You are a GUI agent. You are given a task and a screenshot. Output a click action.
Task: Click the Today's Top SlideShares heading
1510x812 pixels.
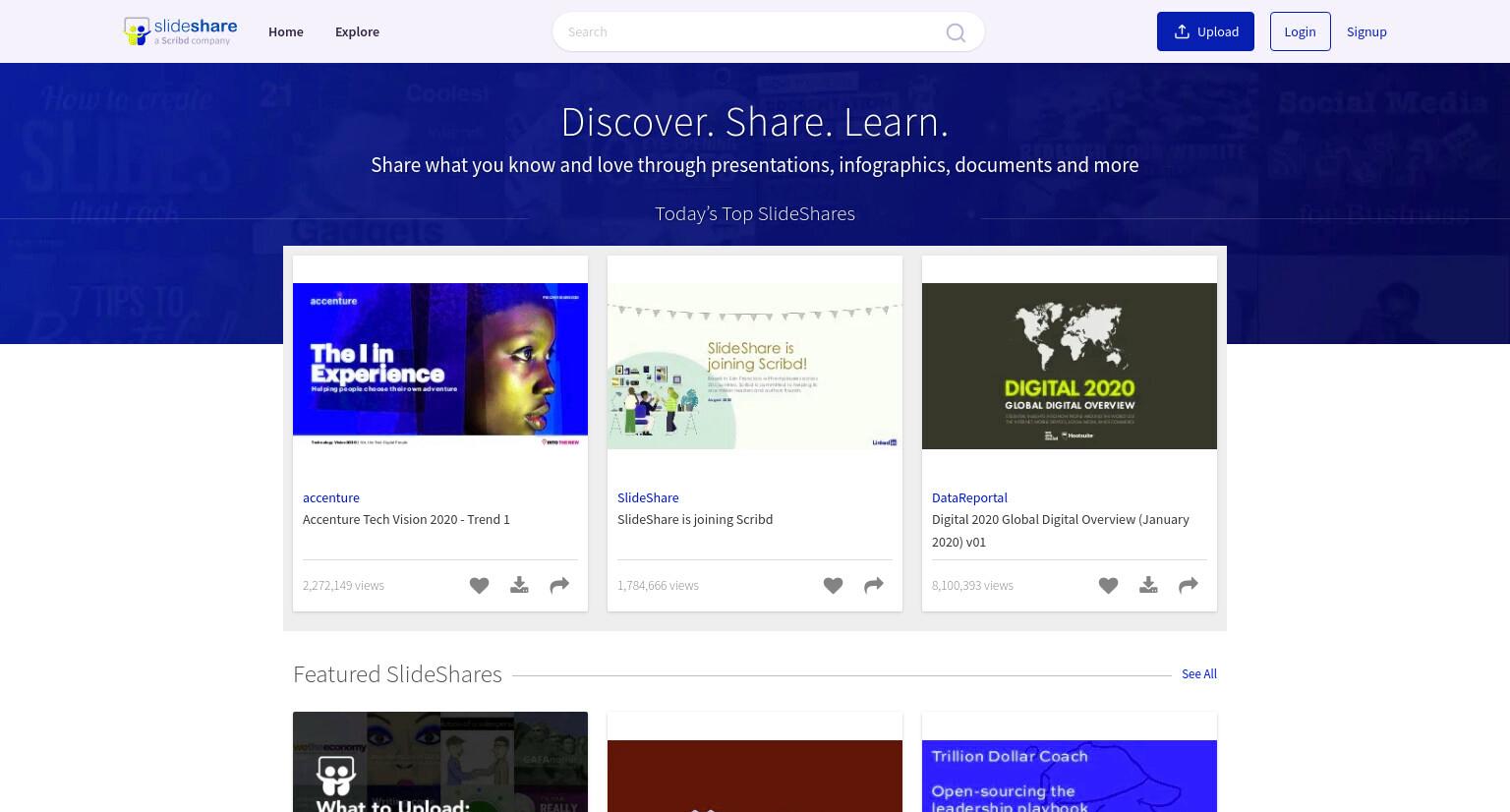(x=755, y=213)
